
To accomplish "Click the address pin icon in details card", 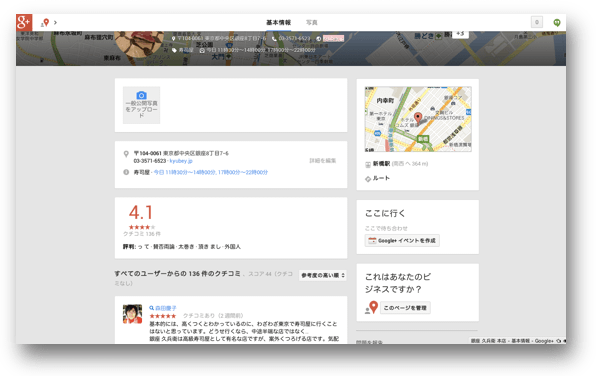I will [x=126, y=154].
